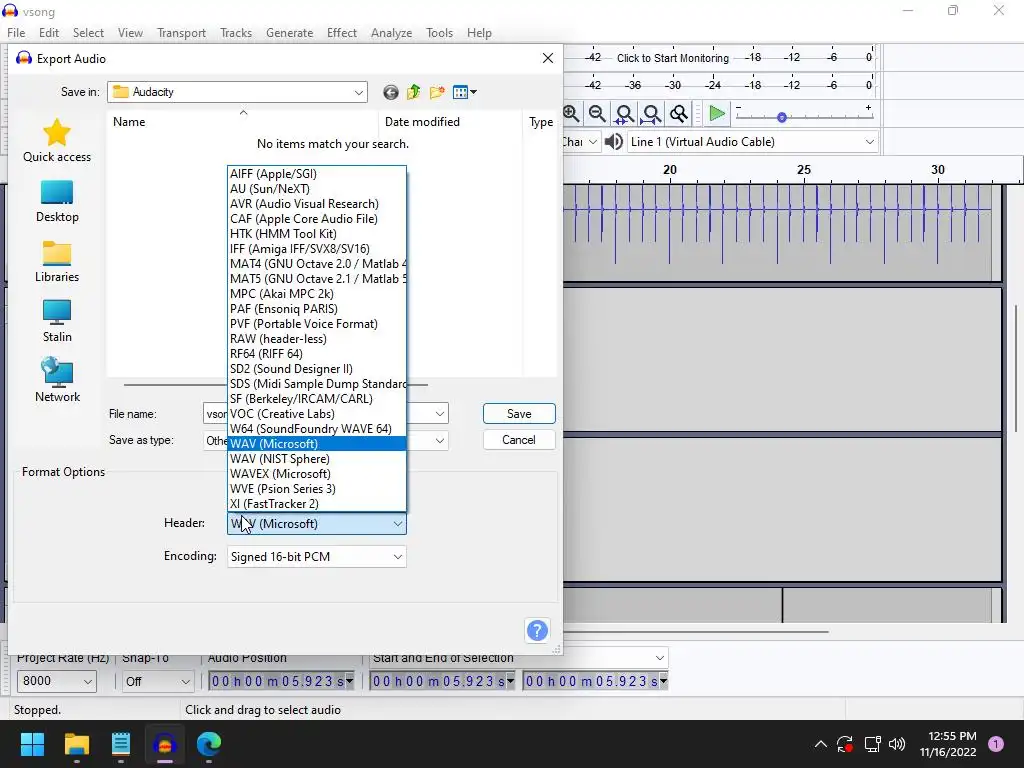Open the Analyze menu
Viewport: 1024px width, 768px height.
(x=391, y=33)
